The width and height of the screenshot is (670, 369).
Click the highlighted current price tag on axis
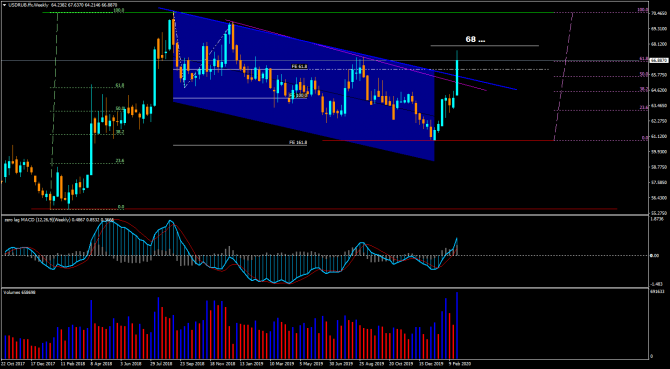658,61
